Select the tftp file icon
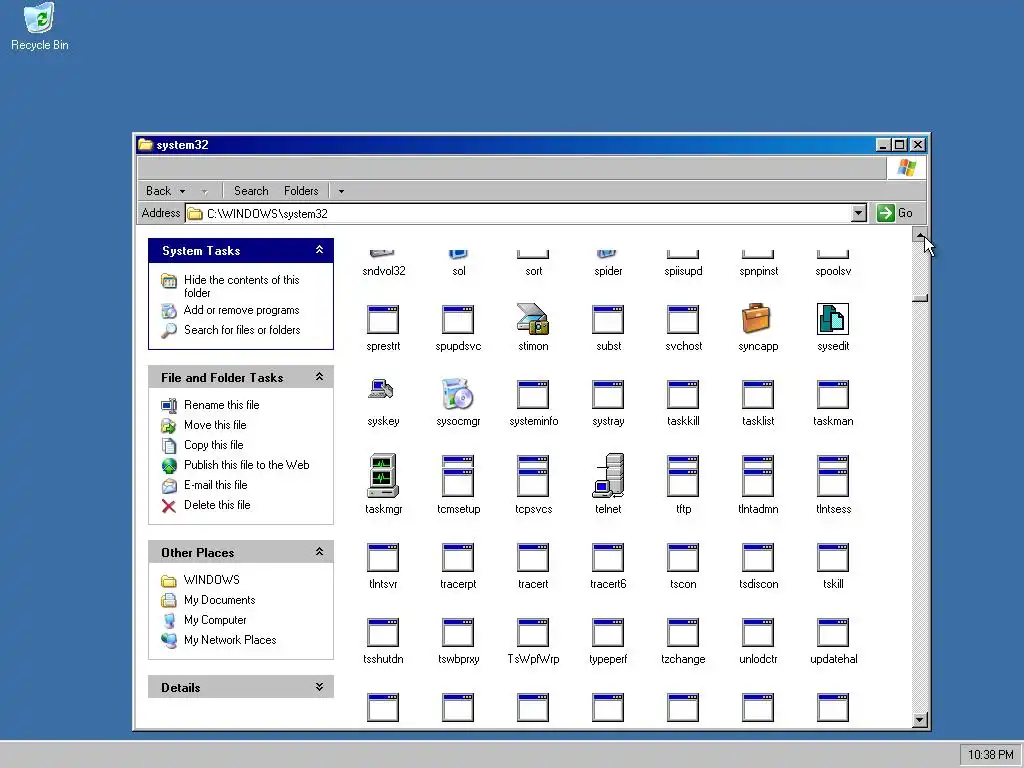Viewport: 1024px width, 768px height. pyautogui.click(x=683, y=476)
